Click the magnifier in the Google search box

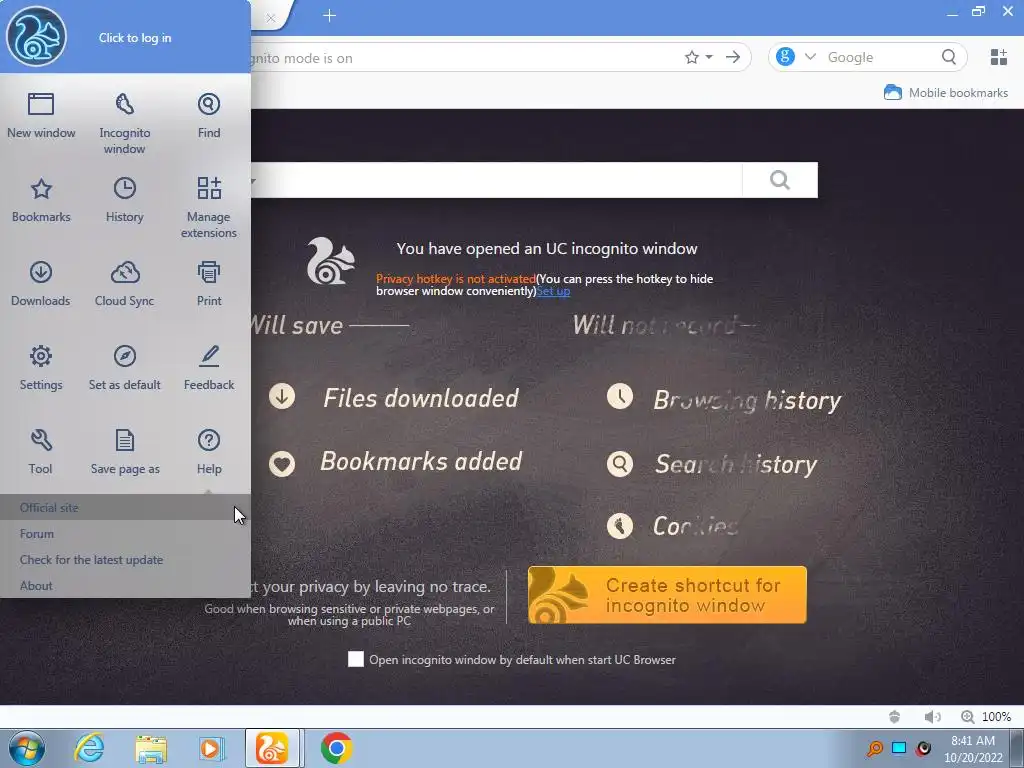click(949, 57)
